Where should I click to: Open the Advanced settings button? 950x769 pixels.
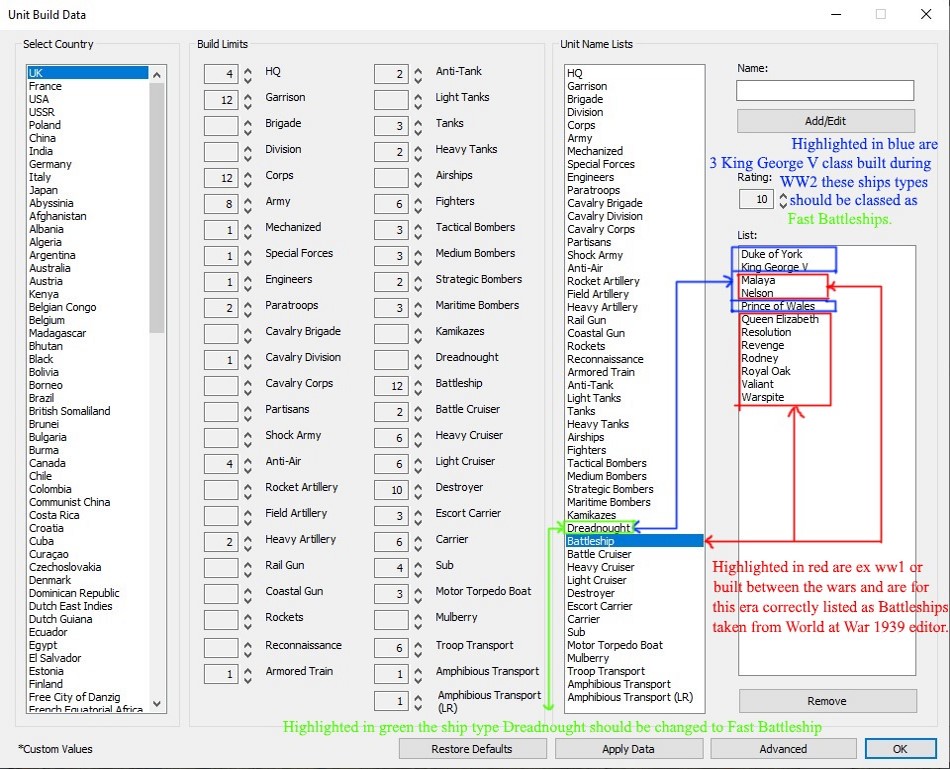[x=783, y=748]
